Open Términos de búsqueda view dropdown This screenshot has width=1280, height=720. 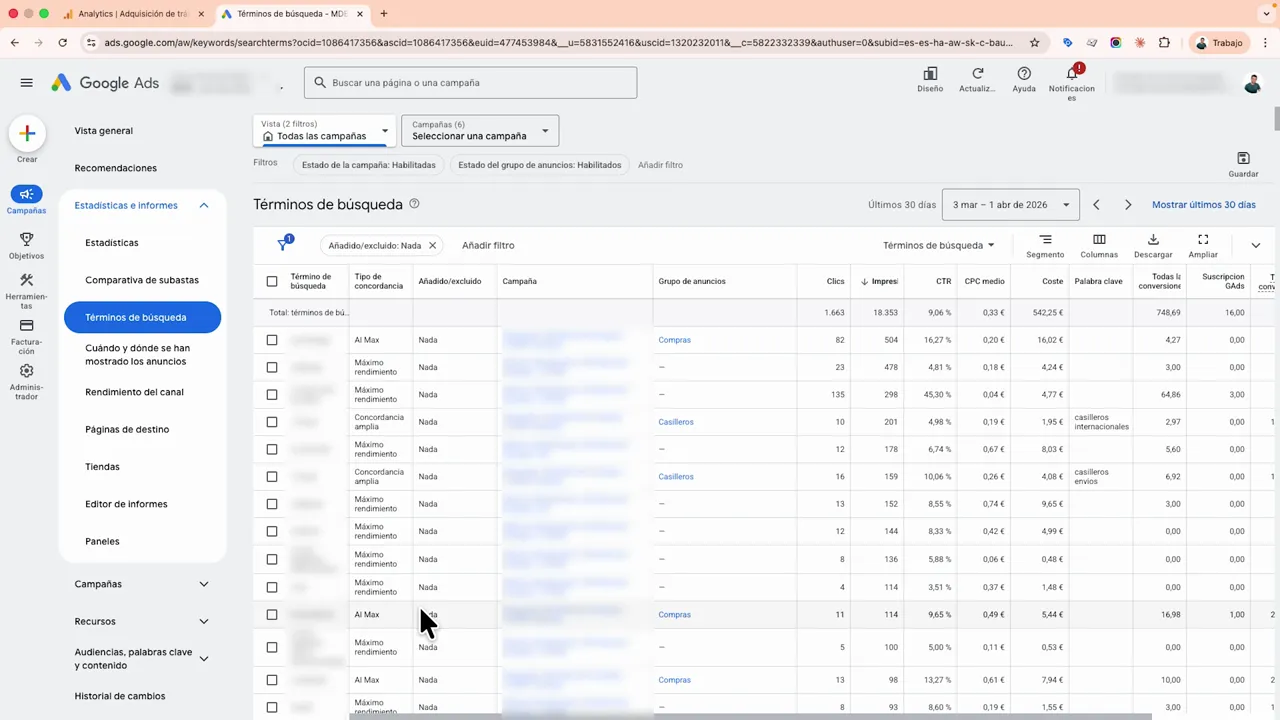point(939,245)
